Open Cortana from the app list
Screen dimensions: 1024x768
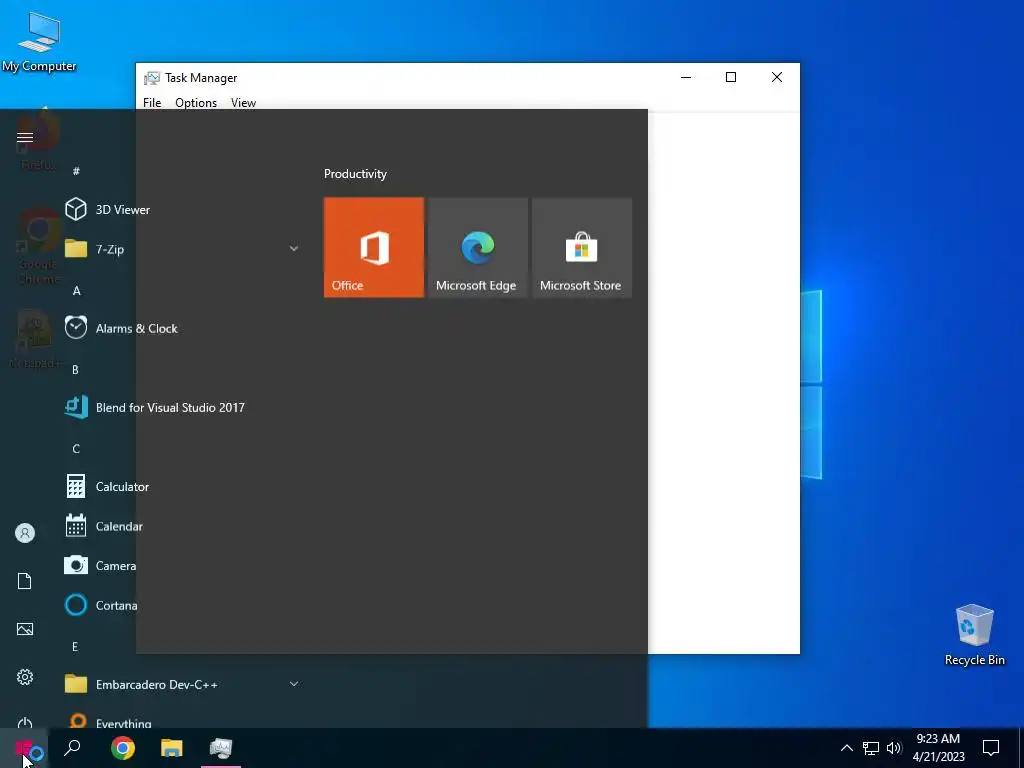point(183,605)
